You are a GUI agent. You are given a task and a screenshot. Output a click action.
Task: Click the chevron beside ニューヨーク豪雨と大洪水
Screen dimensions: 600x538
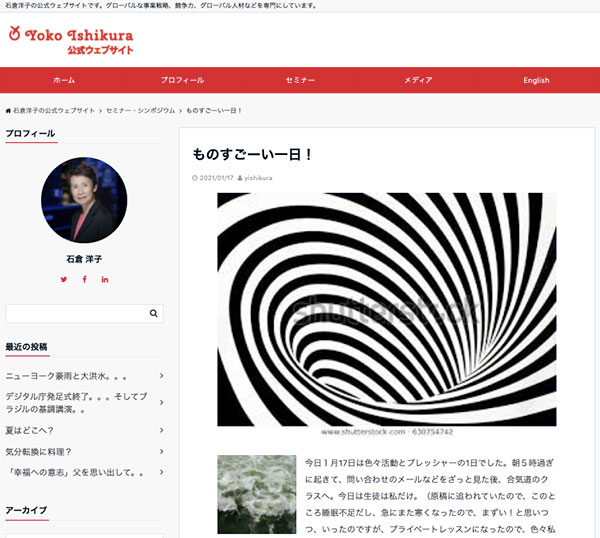[x=161, y=377]
